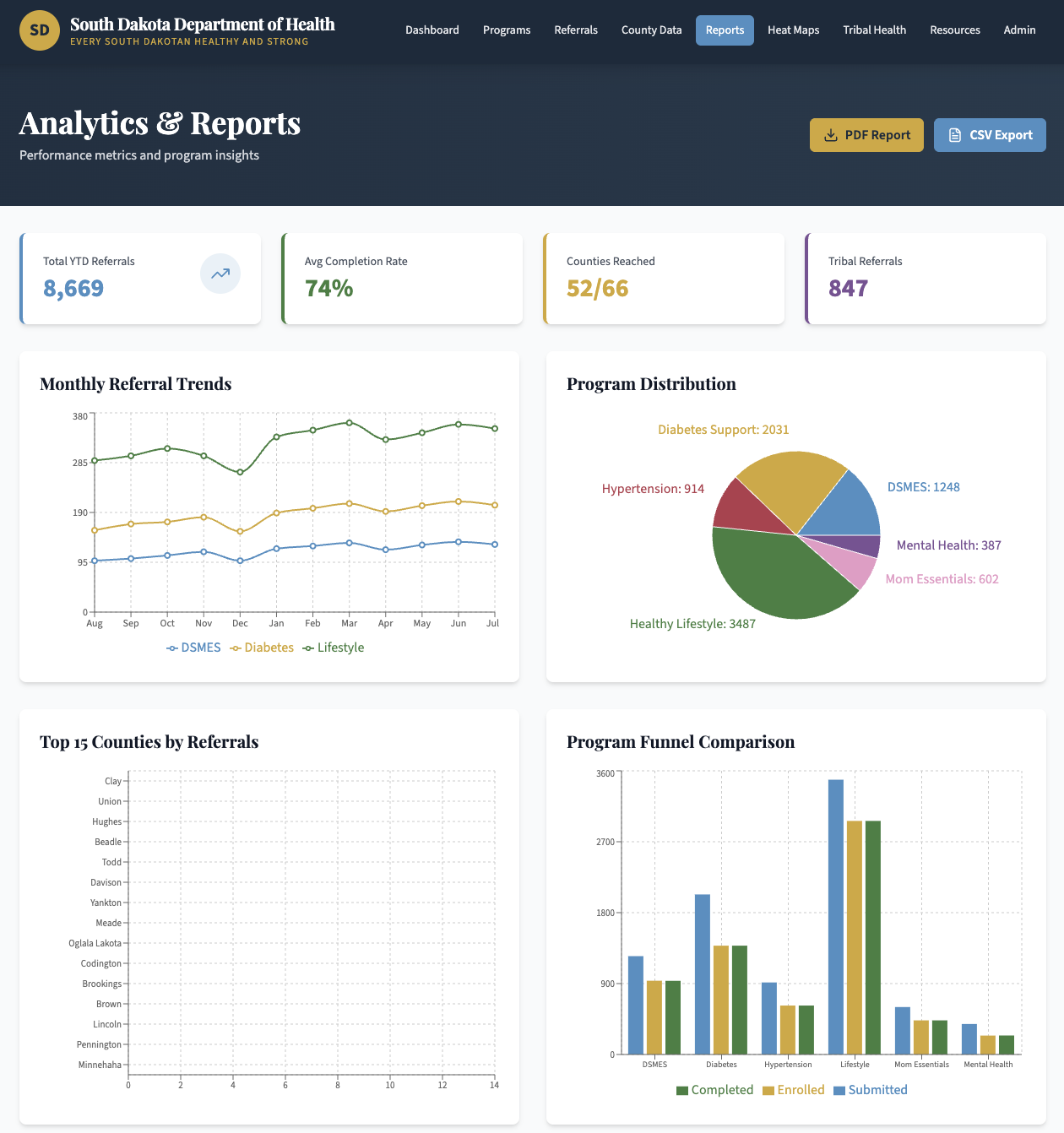Click the purple Mental Health pie slice

pyautogui.click(x=857, y=545)
